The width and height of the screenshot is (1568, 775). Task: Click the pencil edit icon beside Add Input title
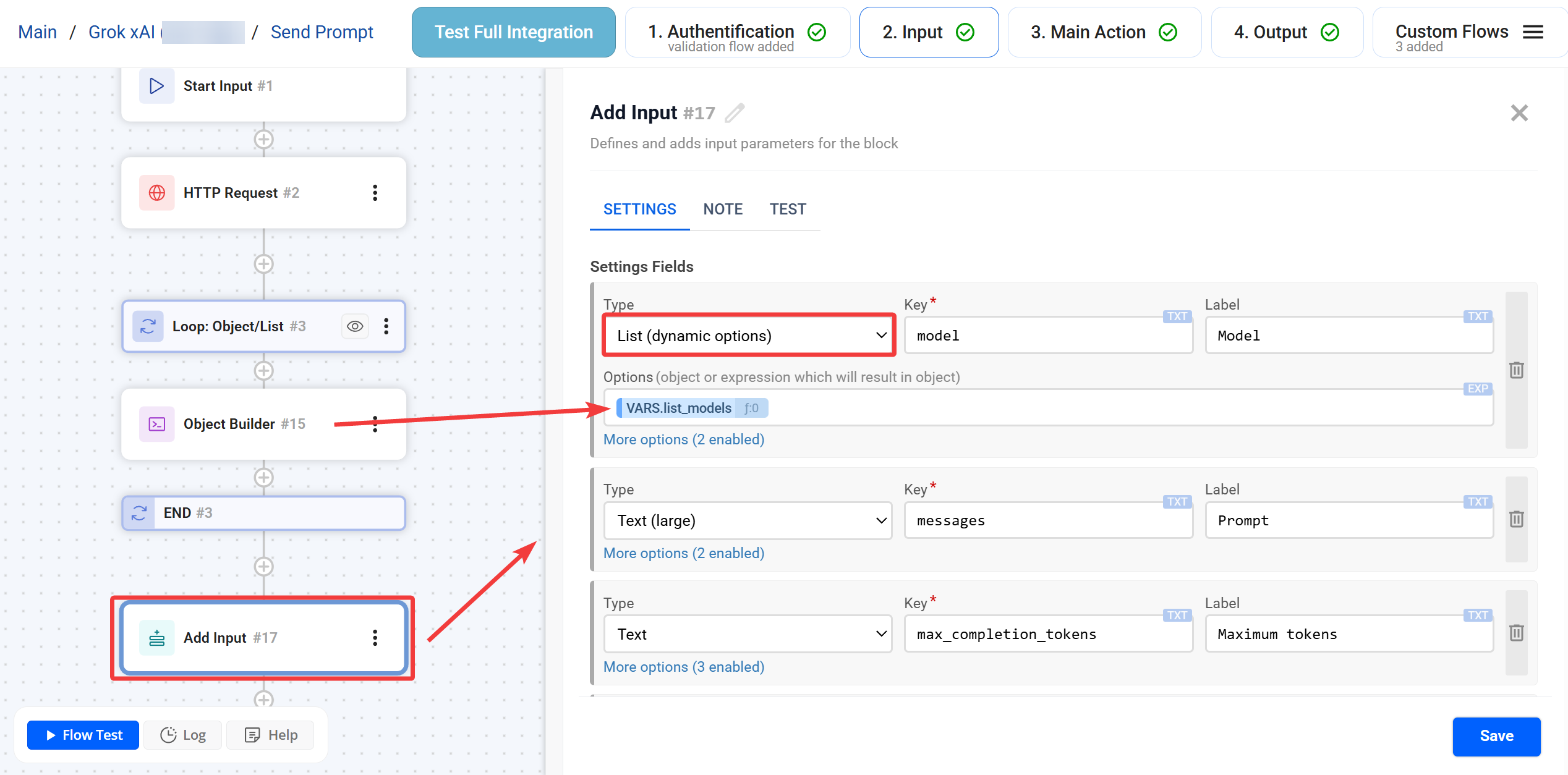[735, 113]
